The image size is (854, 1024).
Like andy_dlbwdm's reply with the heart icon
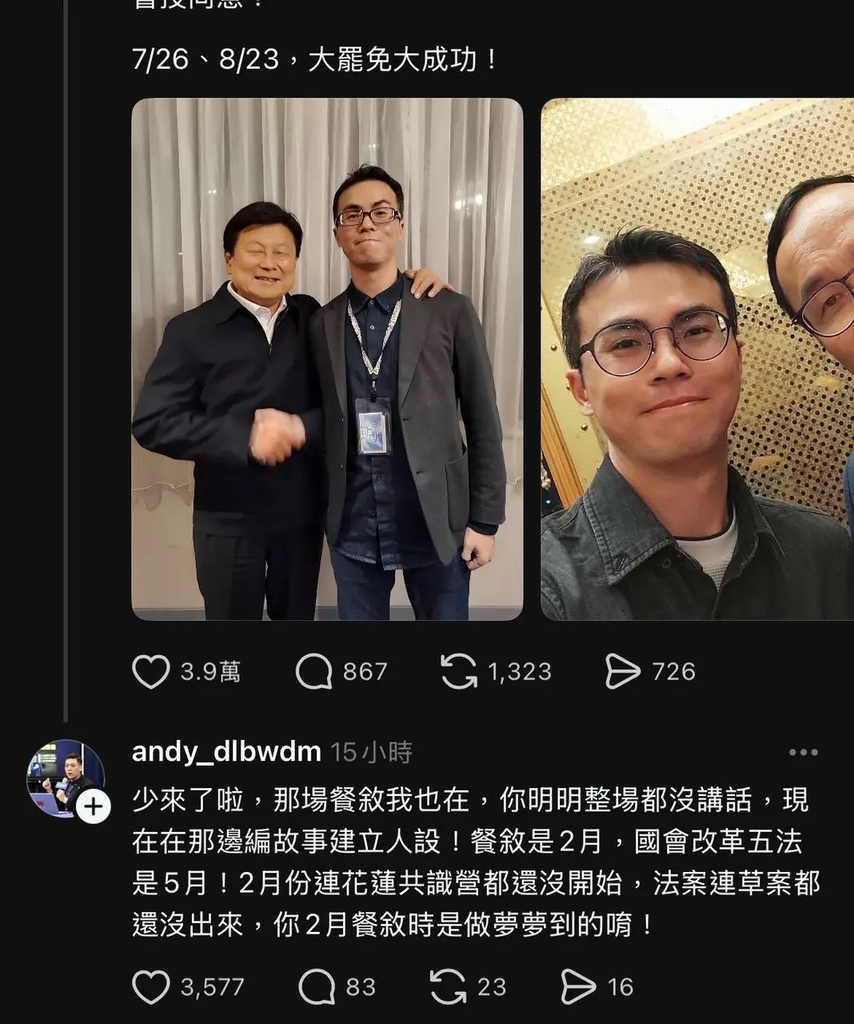click(151, 987)
